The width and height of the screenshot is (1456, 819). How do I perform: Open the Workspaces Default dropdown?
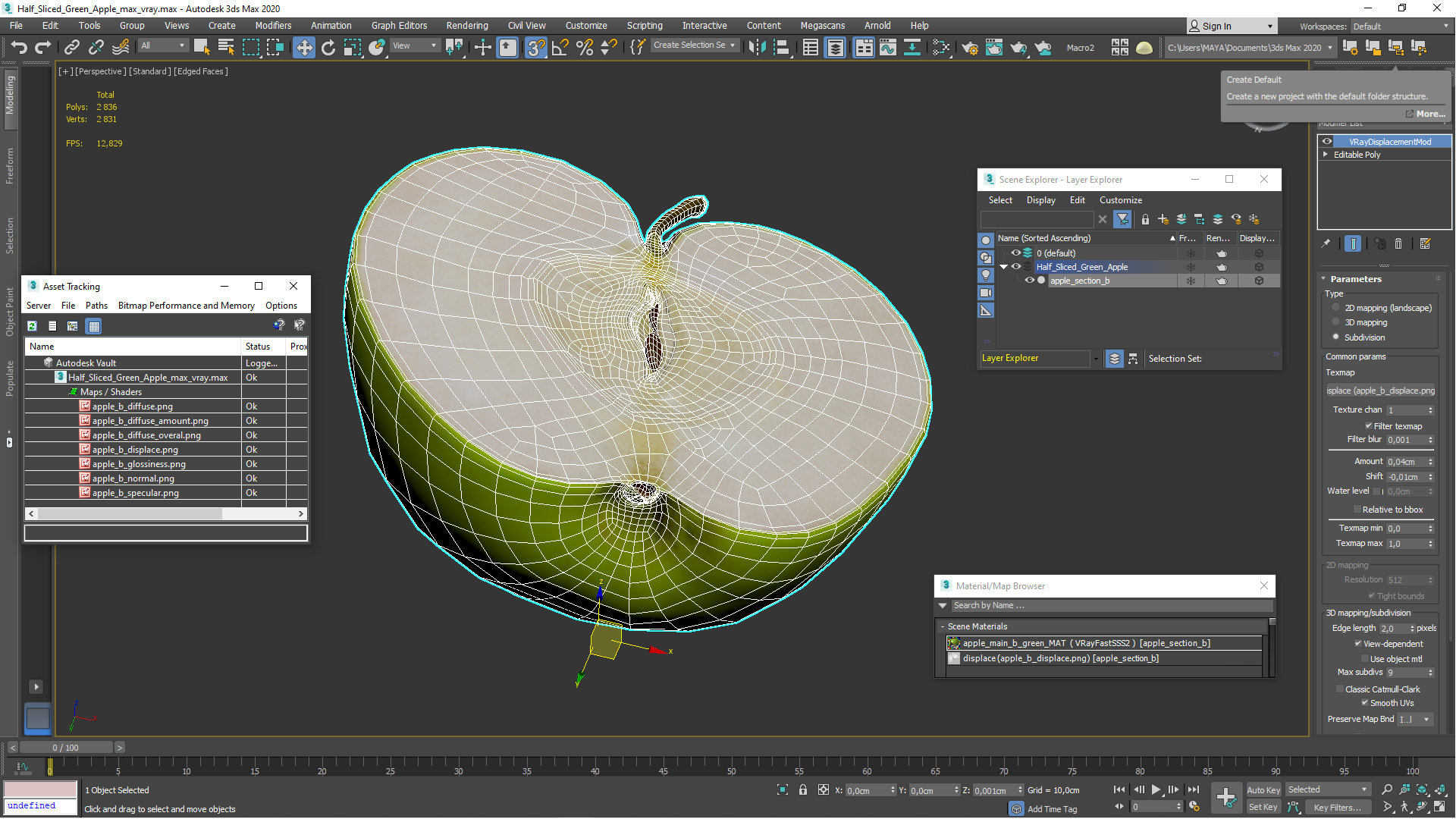pos(1400,27)
